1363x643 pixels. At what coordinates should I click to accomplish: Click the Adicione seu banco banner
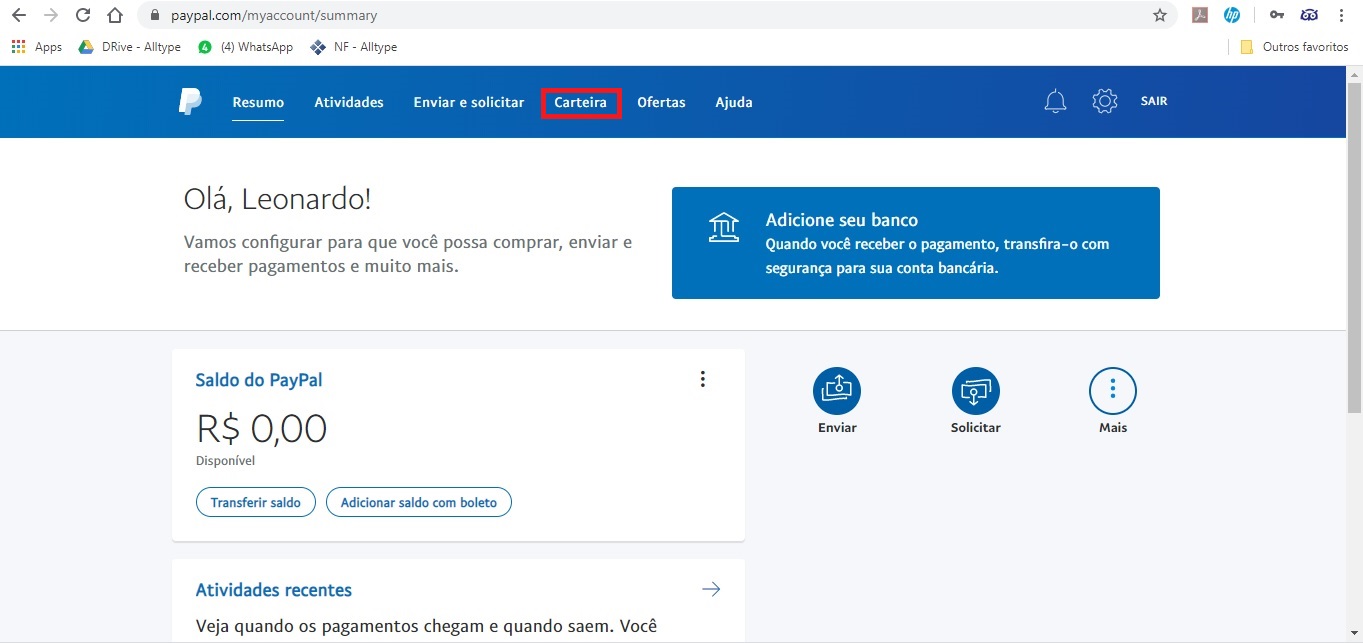(916, 242)
